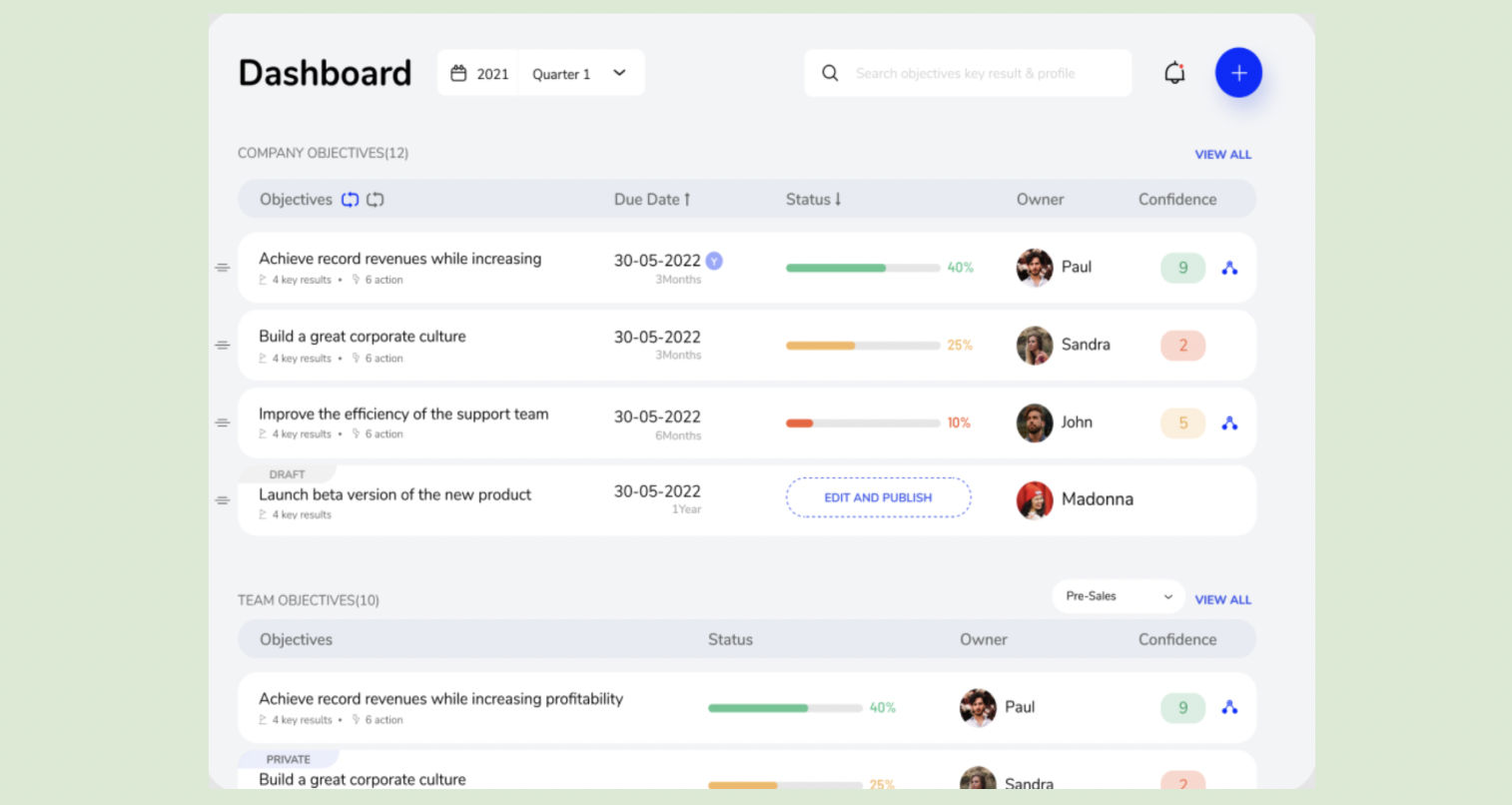Click the blue loop icon next to Objectives
Viewport: 1512px width, 805px height.
click(x=350, y=200)
